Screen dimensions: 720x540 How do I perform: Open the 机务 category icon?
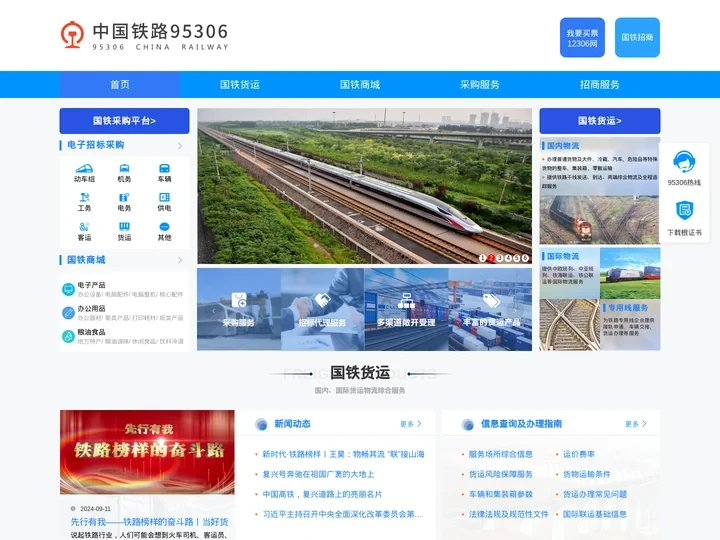[x=124, y=169]
